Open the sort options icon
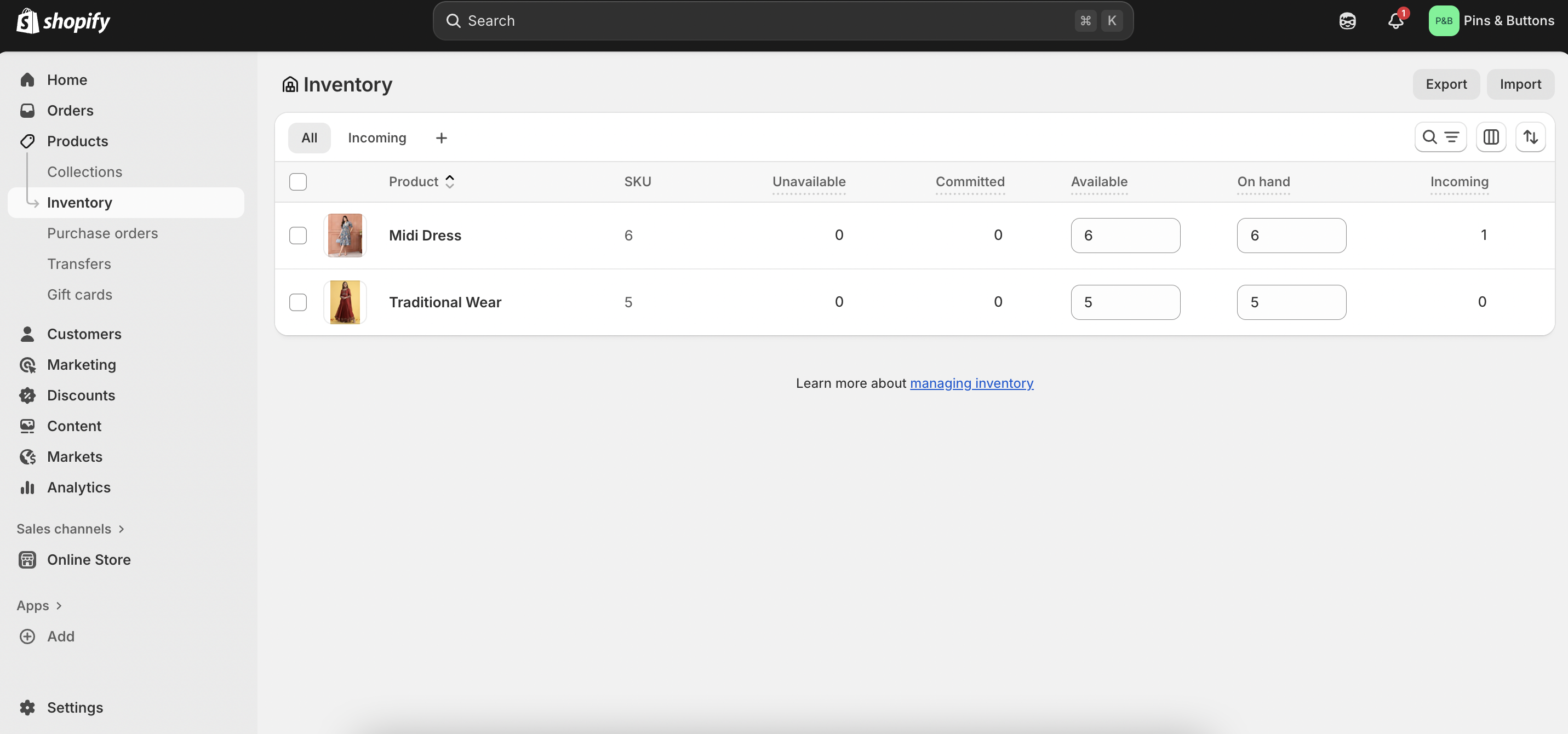 [1530, 137]
